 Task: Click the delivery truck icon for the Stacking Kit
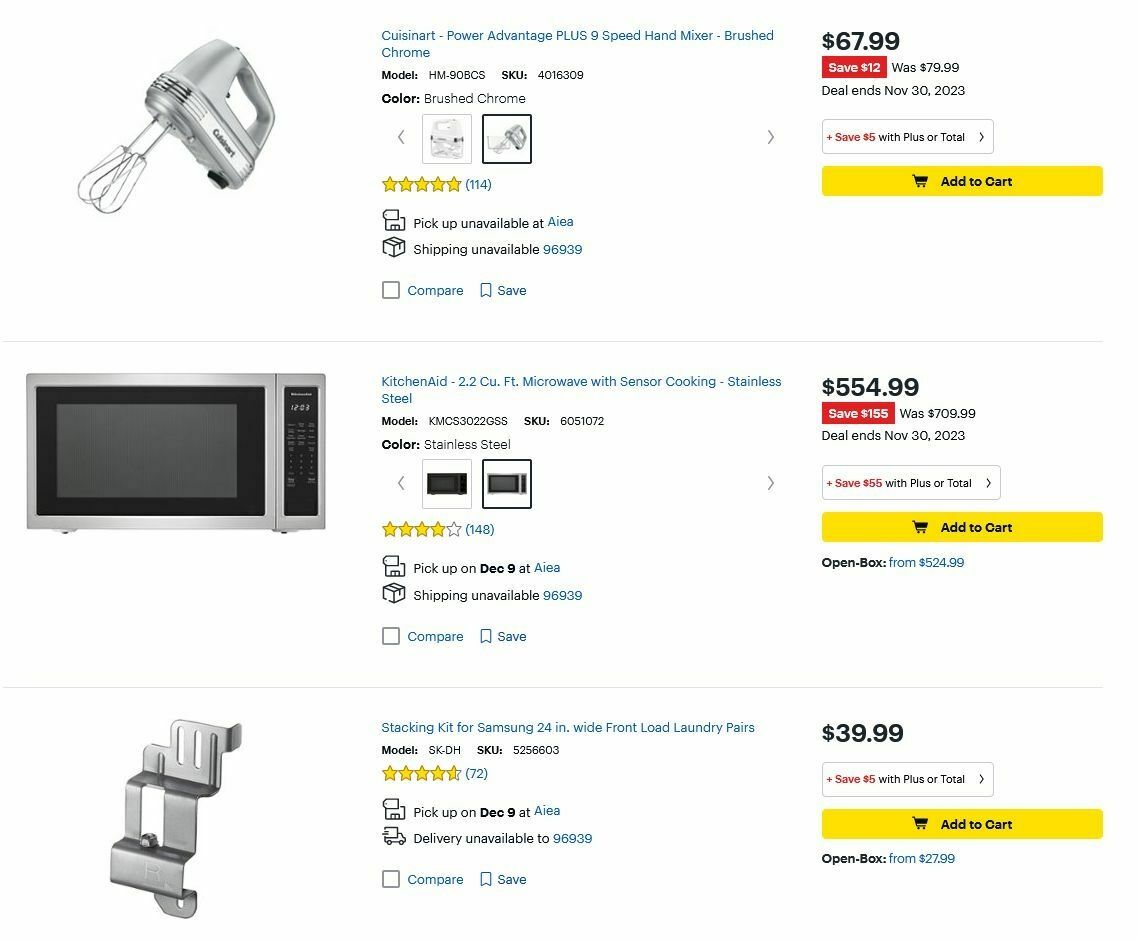(x=393, y=837)
